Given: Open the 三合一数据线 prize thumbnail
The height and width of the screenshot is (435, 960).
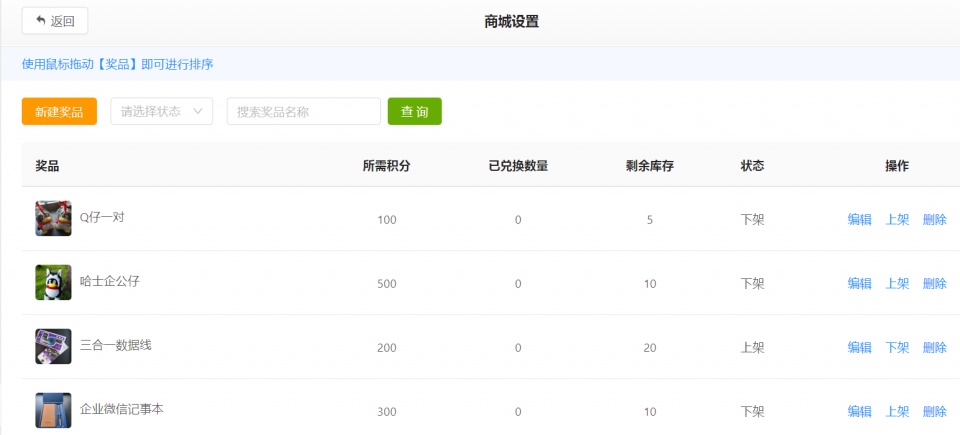Looking at the screenshot, I should pos(53,347).
